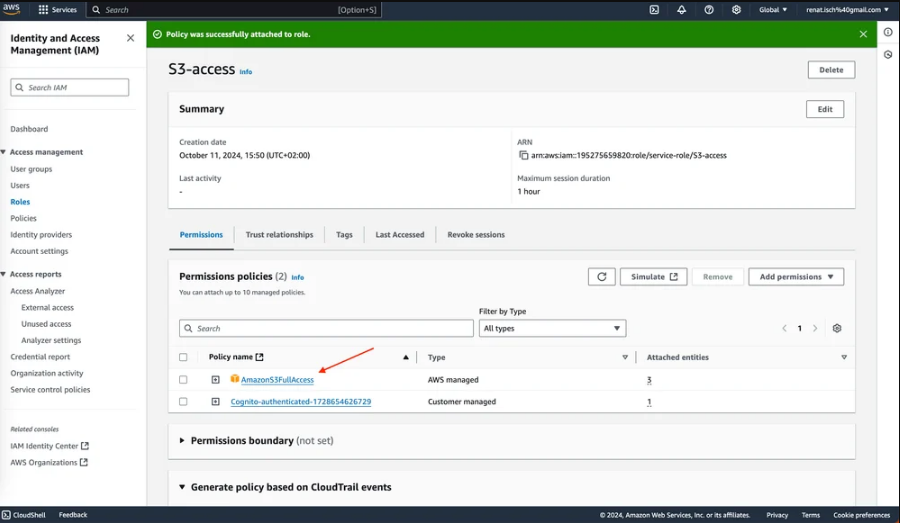The width and height of the screenshot is (900, 523).
Task: Open the info panel icon on right edge
Action: pyautogui.click(x=888, y=32)
